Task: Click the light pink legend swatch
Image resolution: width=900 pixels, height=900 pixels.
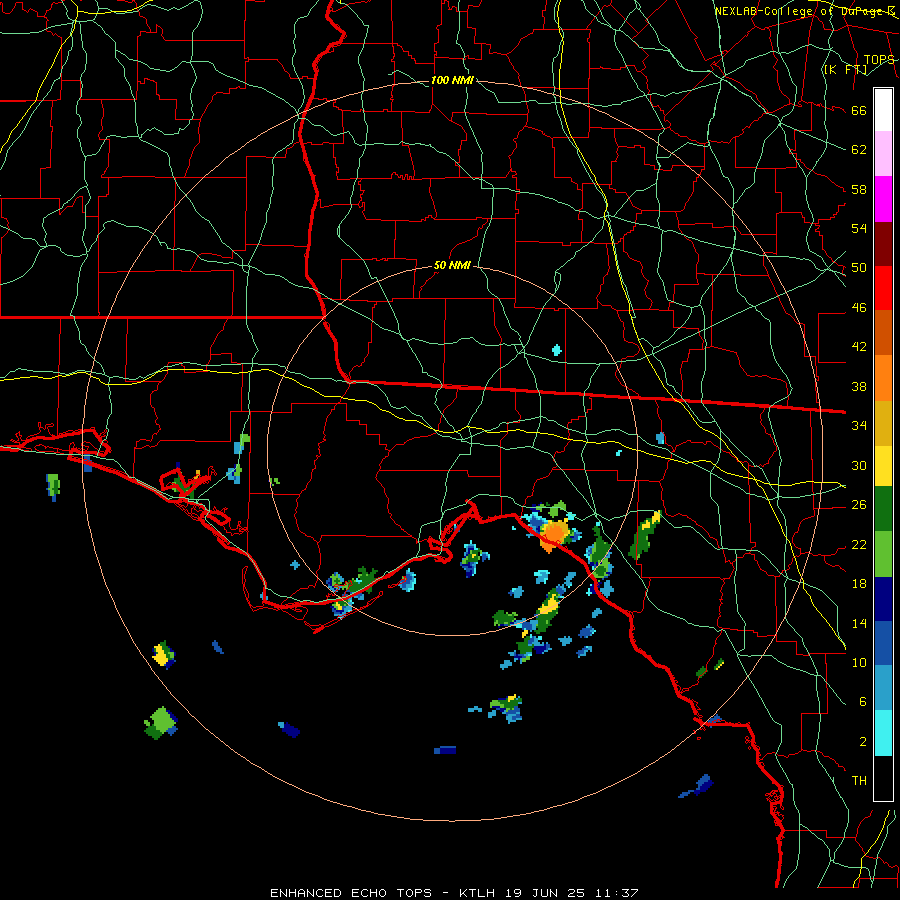Action: click(x=883, y=154)
